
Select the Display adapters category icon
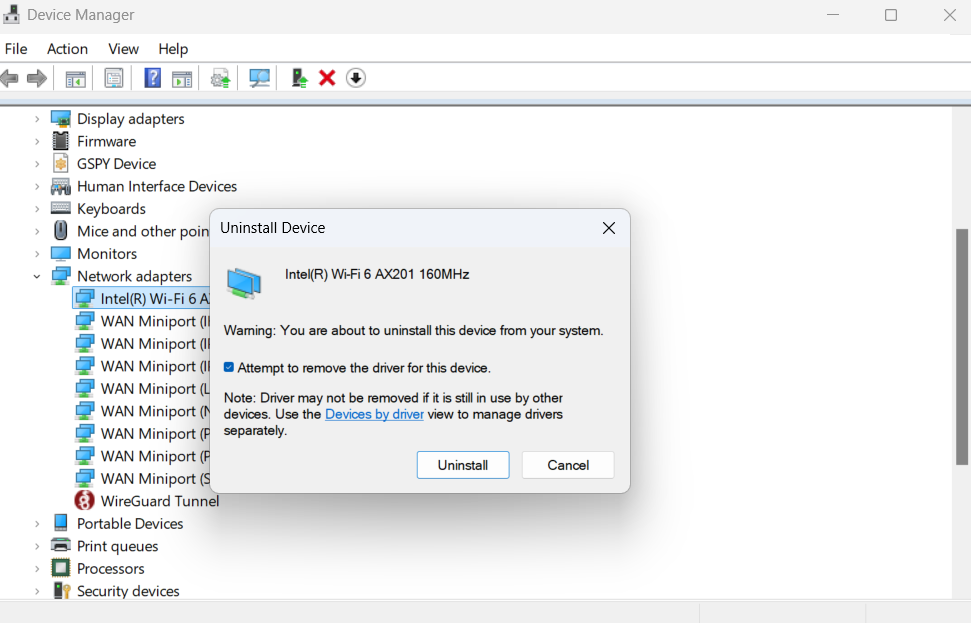[x=61, y=118]
